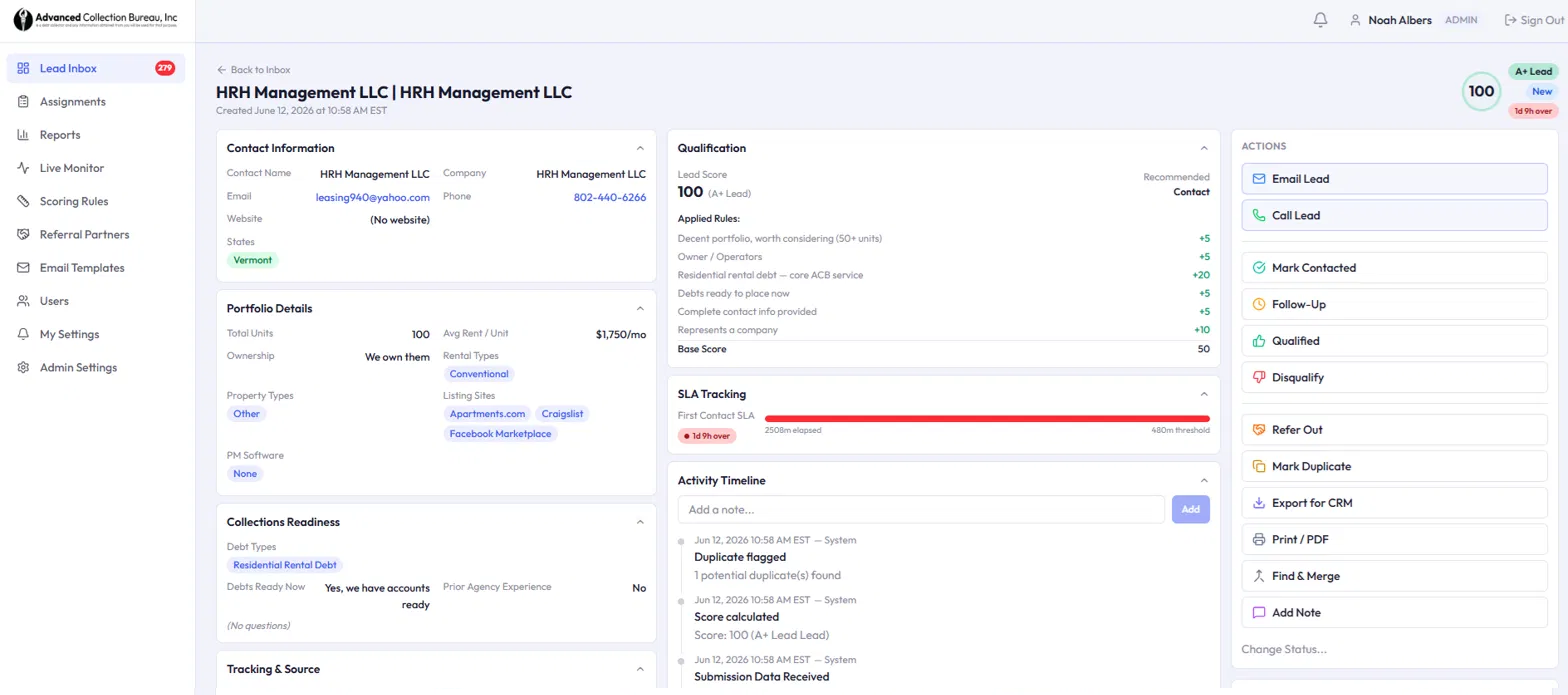Collapse the Qualification panel

point(1204,148)
